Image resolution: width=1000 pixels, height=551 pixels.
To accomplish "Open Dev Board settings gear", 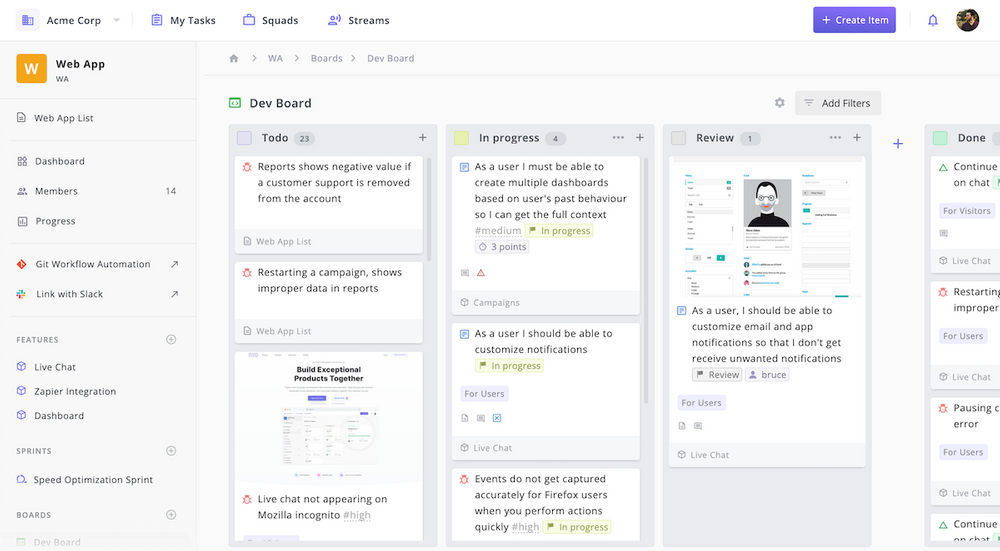I will [x=780, y=103].
